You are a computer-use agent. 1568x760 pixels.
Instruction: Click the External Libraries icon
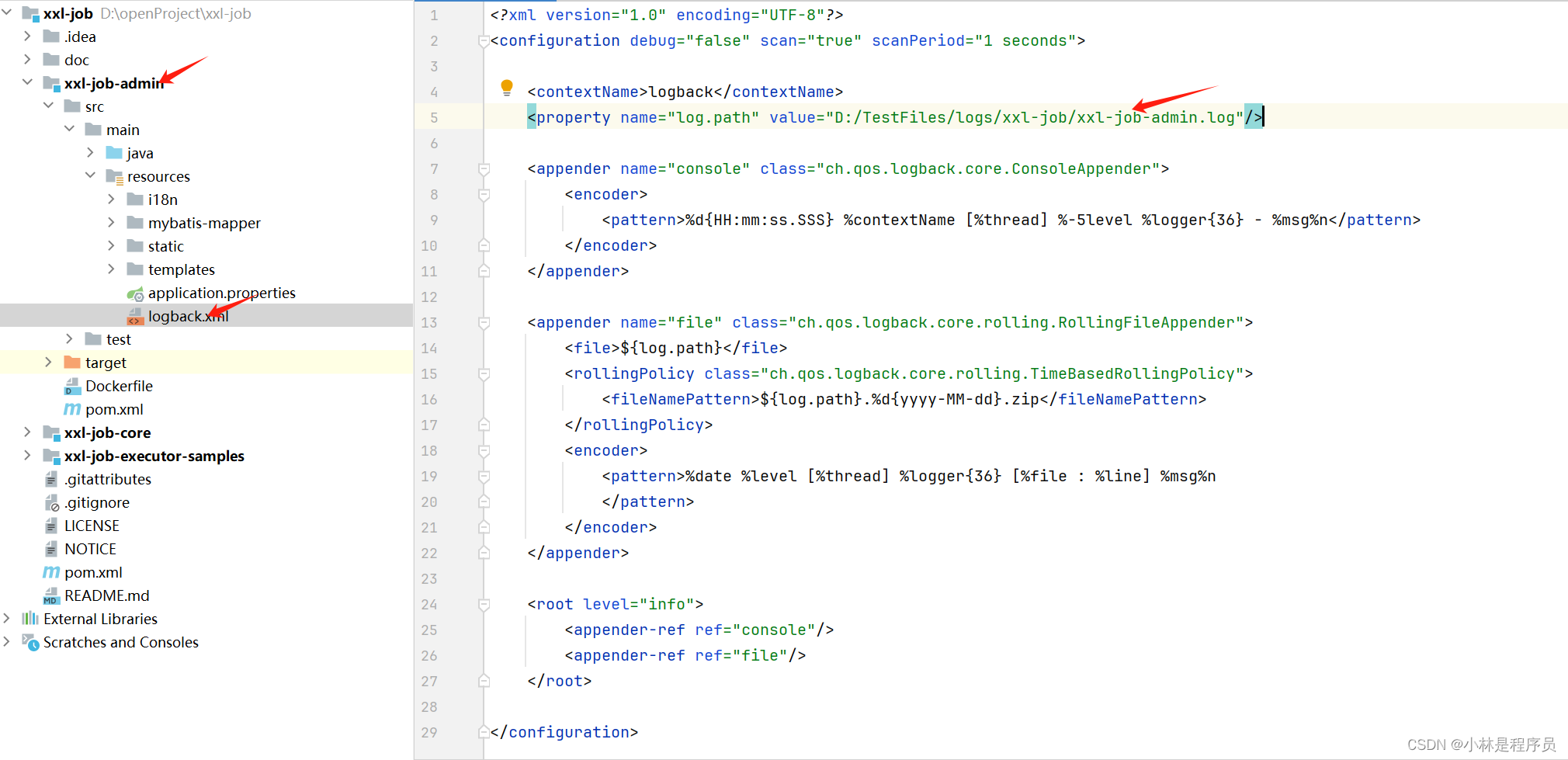tap(30, 619)
